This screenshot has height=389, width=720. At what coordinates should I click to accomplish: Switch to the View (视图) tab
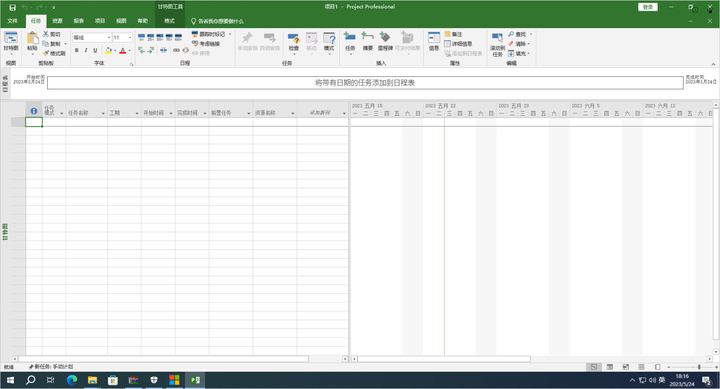[x=121, y=21]
